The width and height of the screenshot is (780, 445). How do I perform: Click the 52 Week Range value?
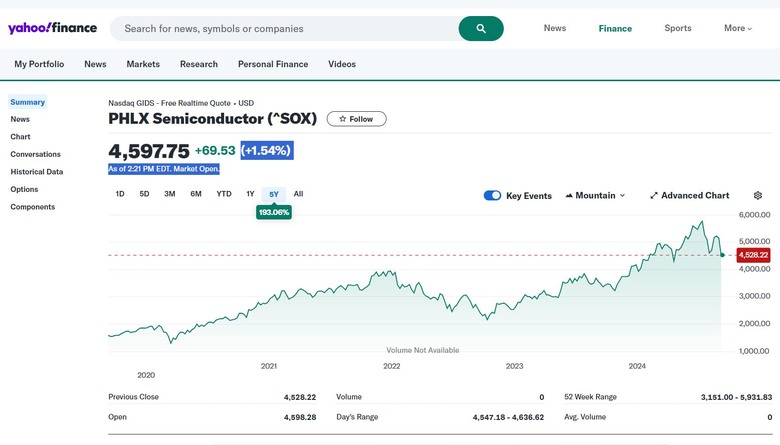(x=736, y=397)
